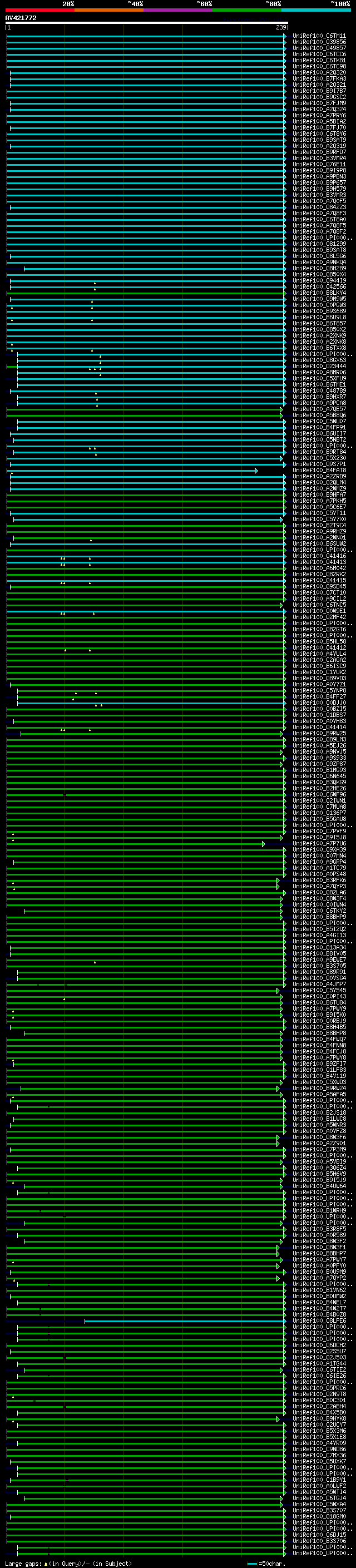The image size is (356, 1568).
Task: Select hit label UniRef100_C6TCC6
Action: (319, 54)
